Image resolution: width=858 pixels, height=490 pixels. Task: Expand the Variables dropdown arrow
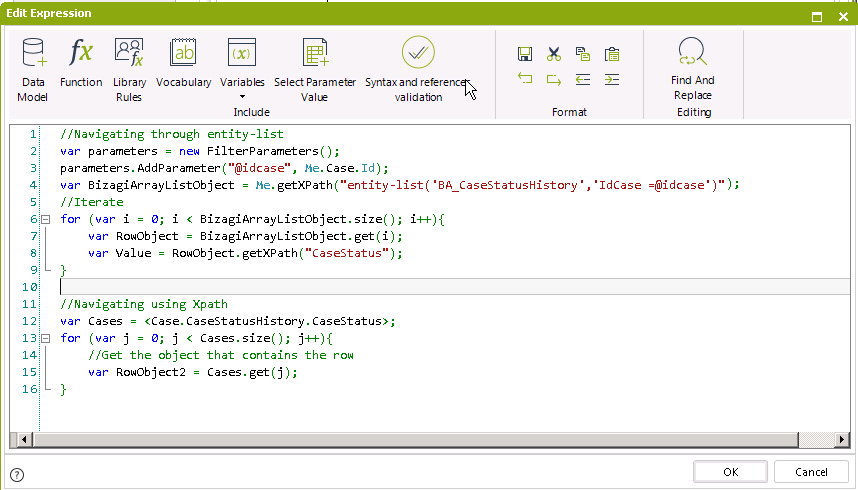[242, 97]
